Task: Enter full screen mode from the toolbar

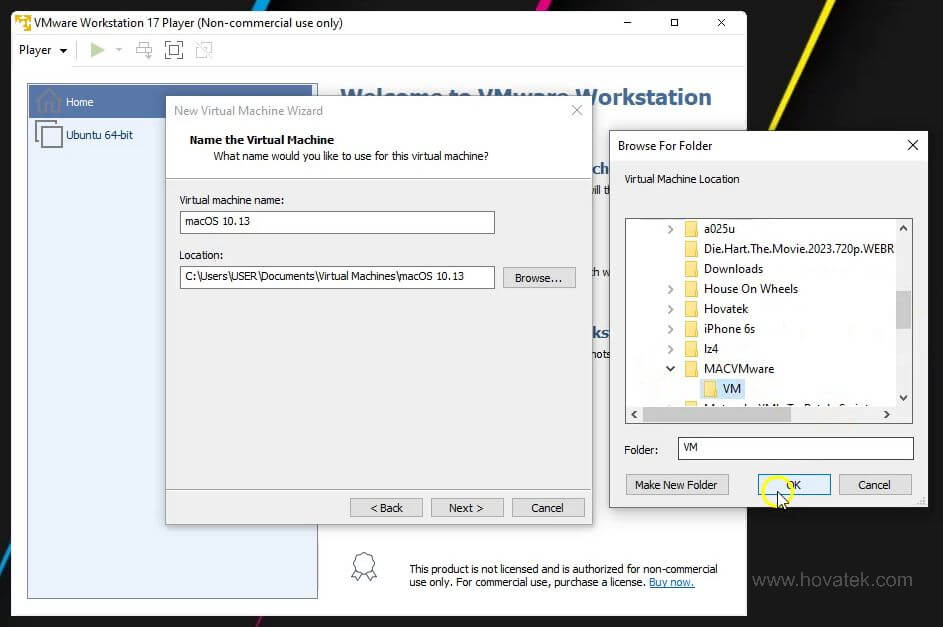Action: pos(173,49)
